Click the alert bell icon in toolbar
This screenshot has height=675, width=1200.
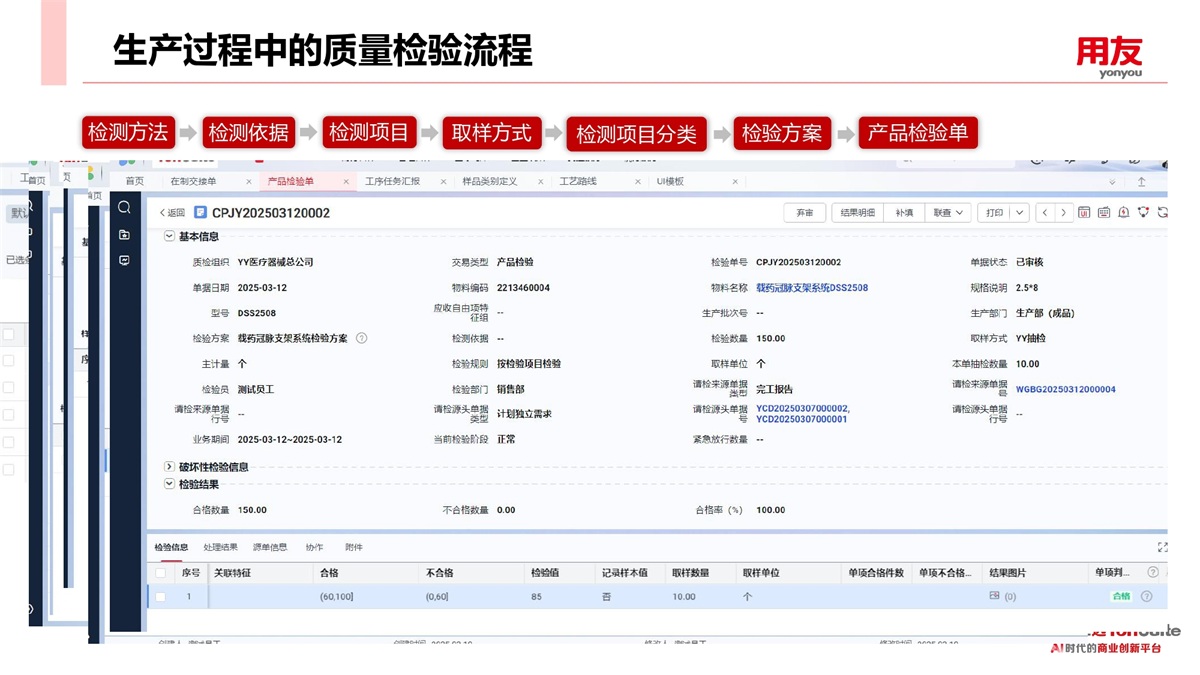pos(1124,213)
